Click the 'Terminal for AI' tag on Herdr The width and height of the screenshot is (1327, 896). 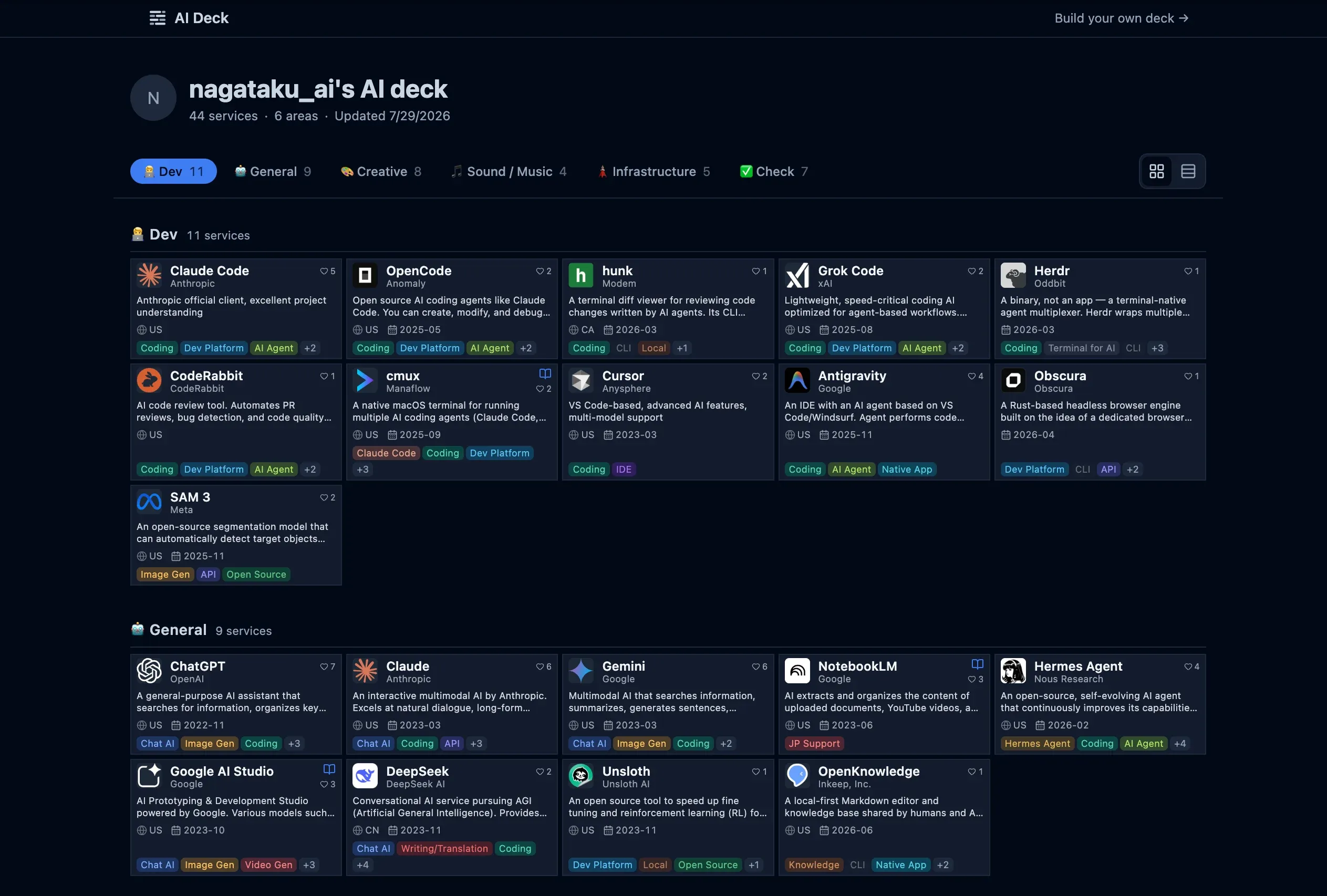click(x=1082, y=348)
